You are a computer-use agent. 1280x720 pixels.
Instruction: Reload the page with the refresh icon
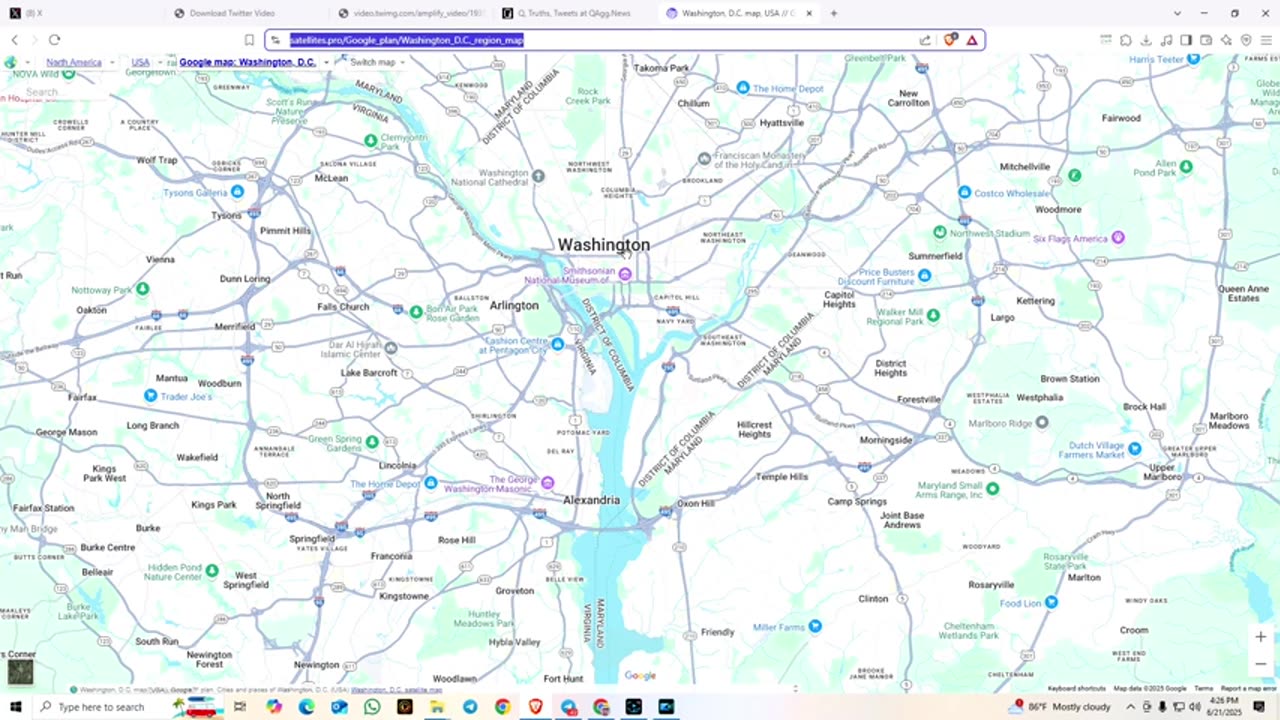click(x=54, y=40)
